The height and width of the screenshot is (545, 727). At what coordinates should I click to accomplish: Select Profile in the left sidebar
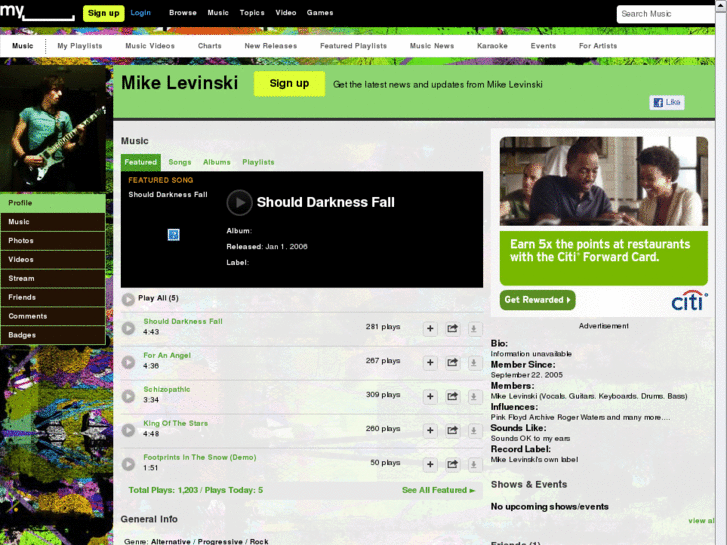53,203
